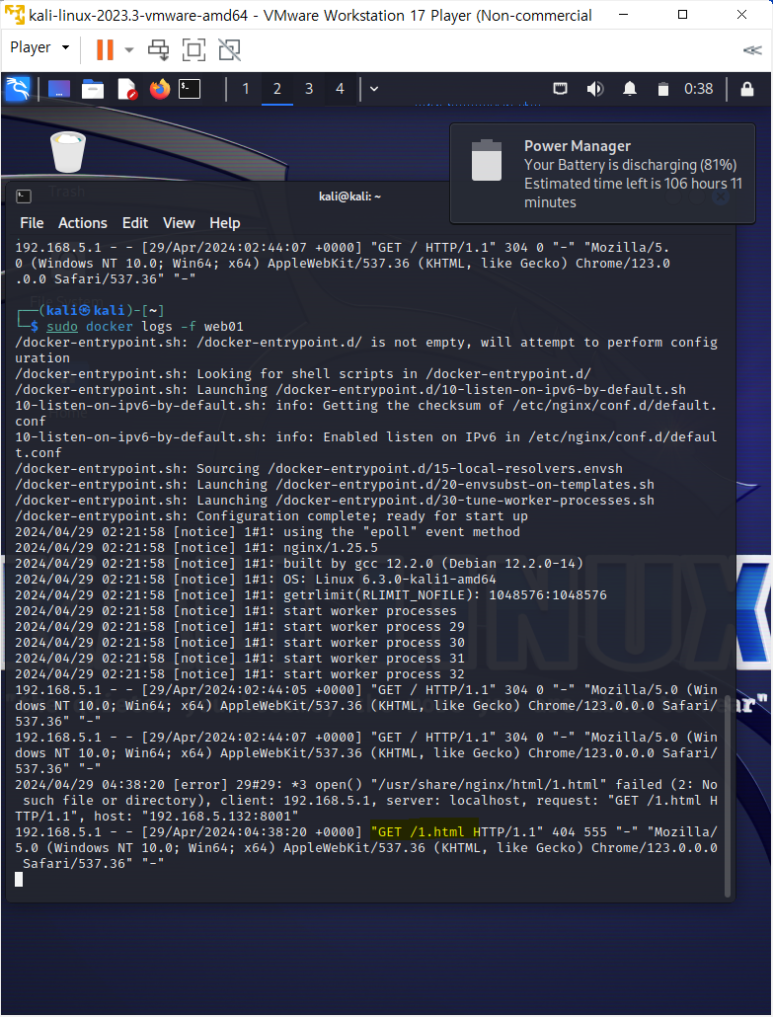The image size is (773, 1017).
Task: Open the terminal Help menu
Action: coord(224,223)
